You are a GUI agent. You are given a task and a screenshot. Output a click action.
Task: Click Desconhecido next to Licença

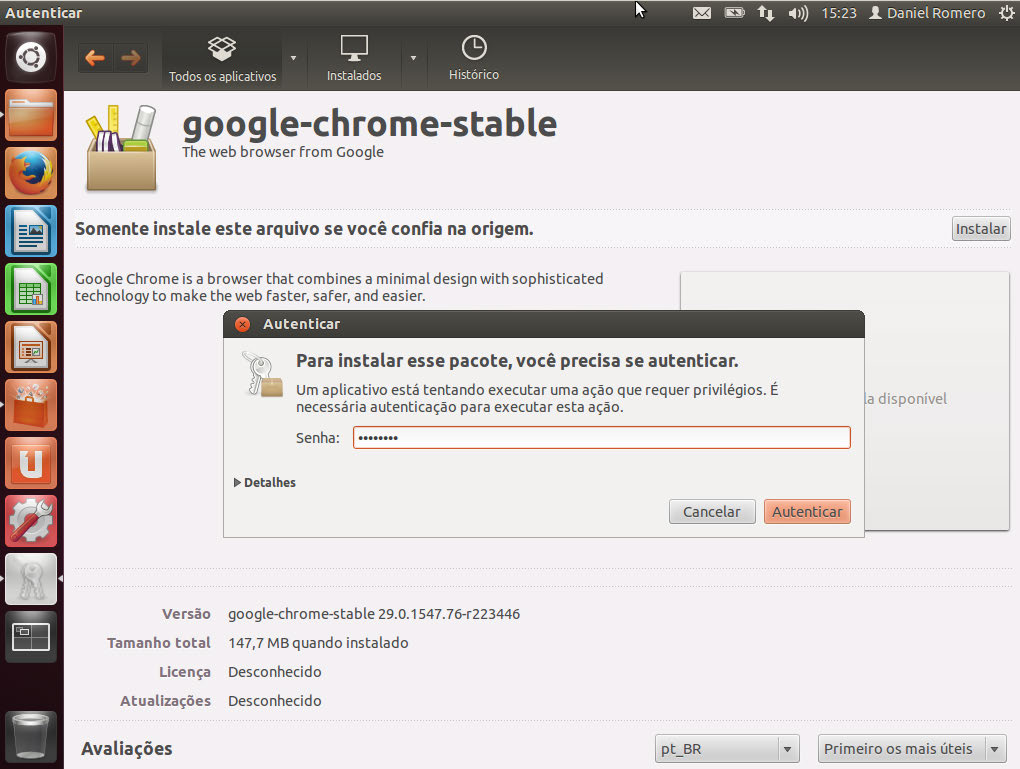pos(275,671)
